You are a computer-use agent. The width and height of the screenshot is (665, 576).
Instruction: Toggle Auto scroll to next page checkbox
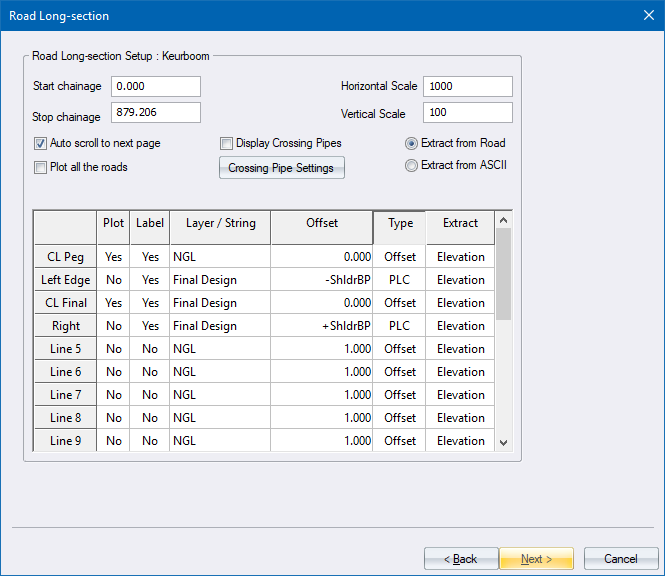(x=41, y=144)
